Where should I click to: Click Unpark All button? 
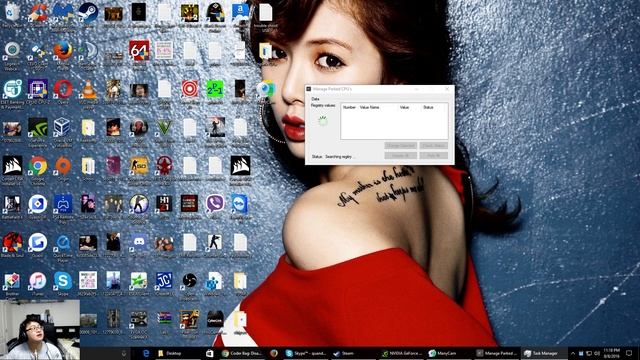400,156
